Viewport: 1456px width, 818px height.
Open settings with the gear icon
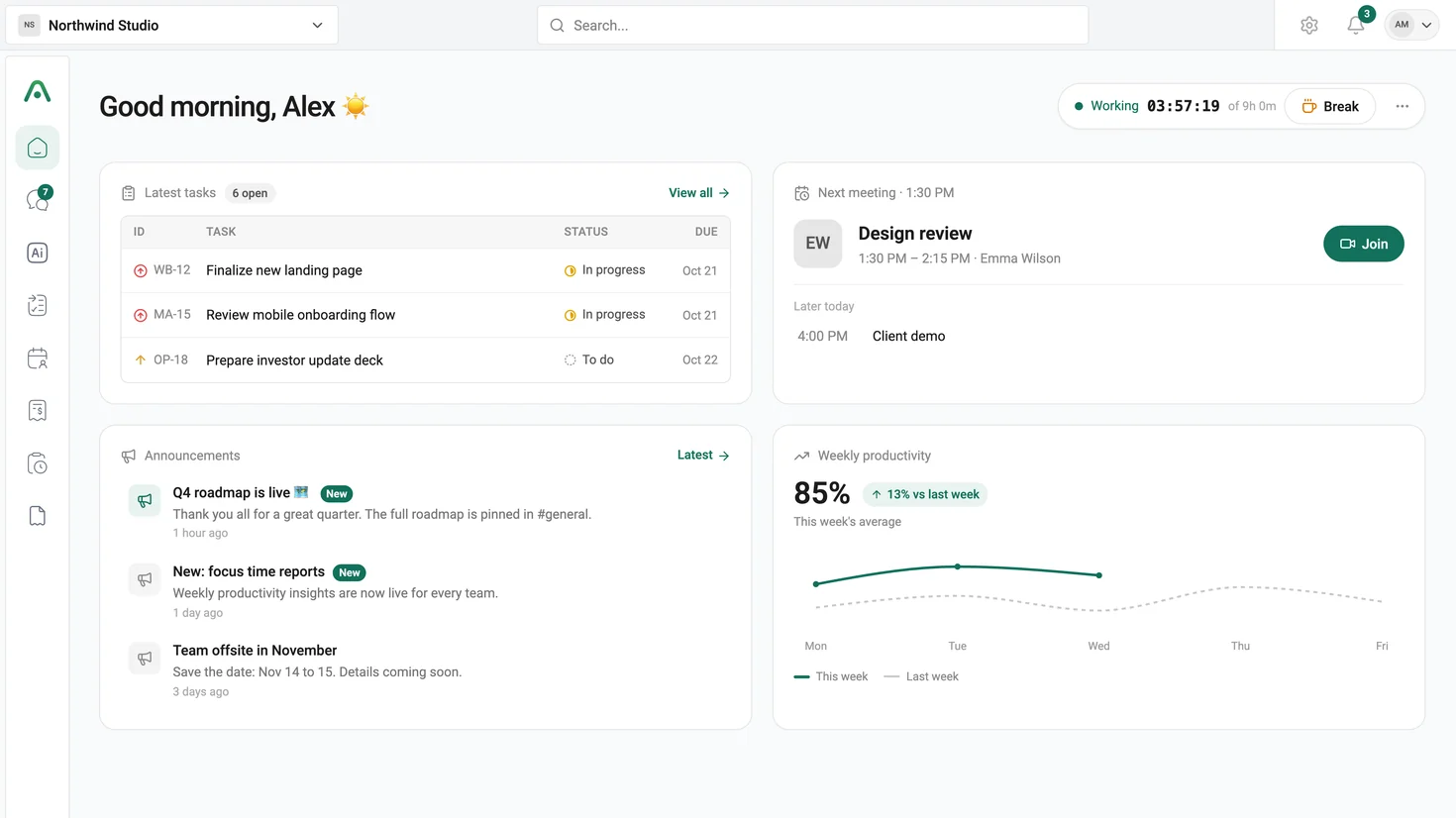click(1309, 26)
